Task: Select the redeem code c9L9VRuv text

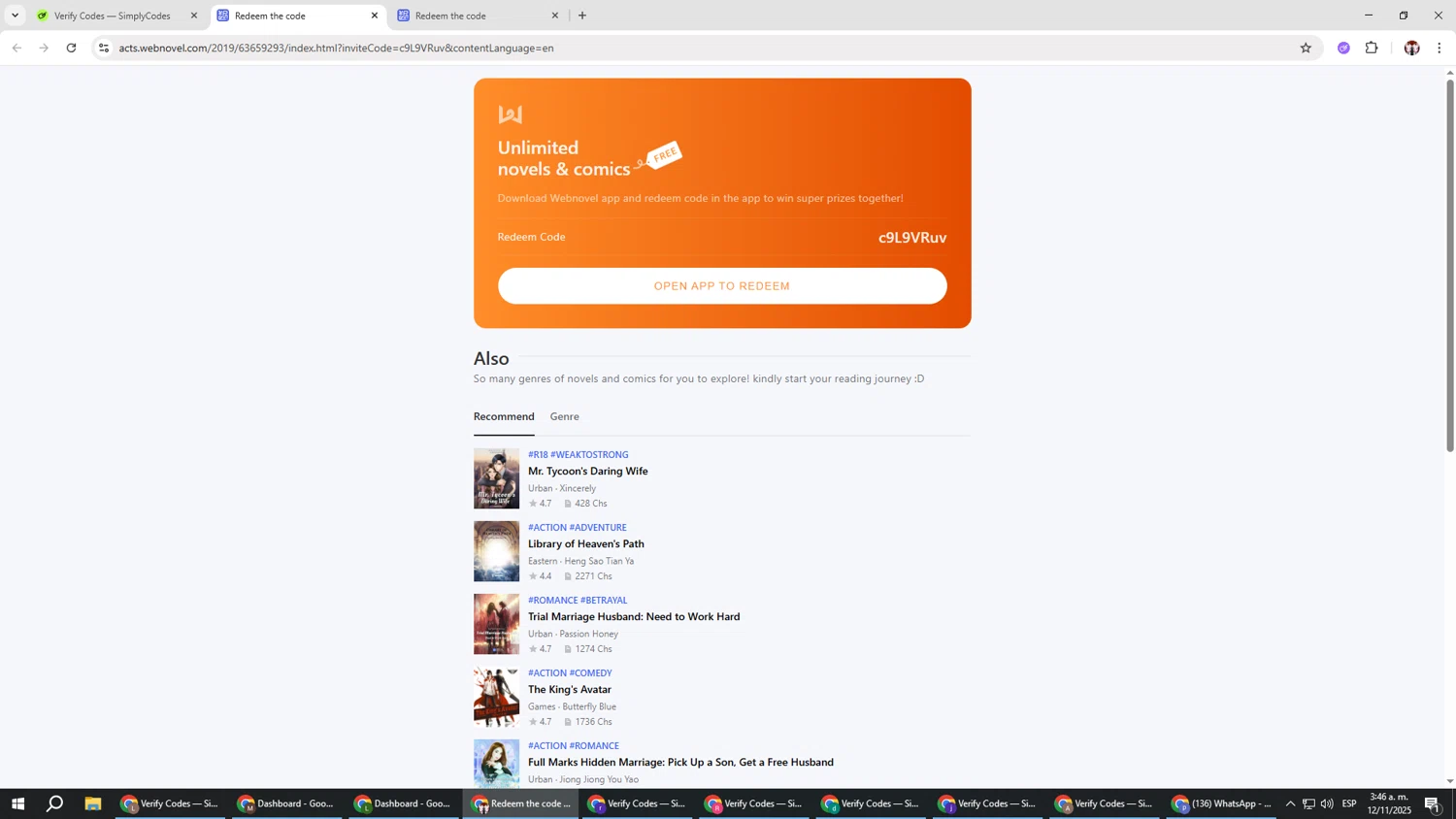Action: pos(912,238)
